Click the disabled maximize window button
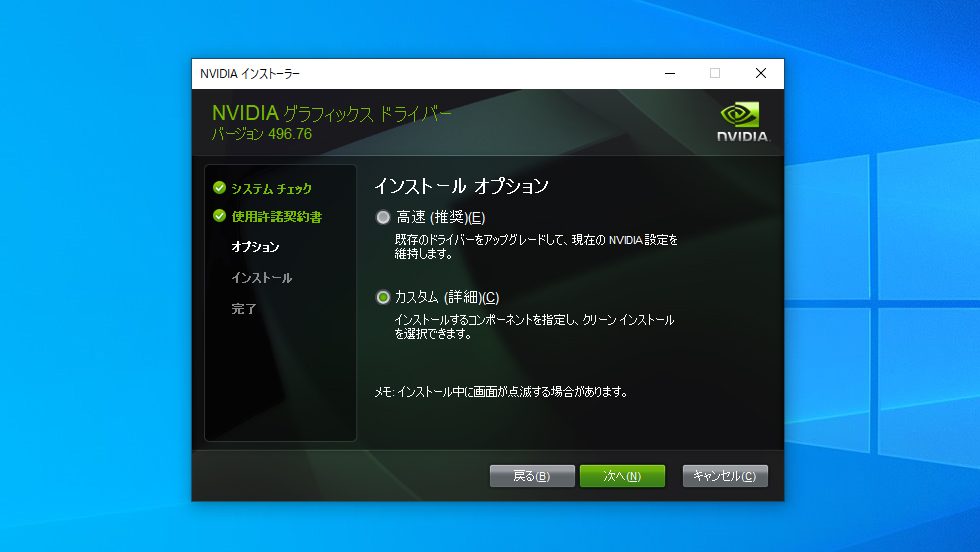Image resolution: width=980 pixels, height=552 pixels. coord(715,74)
